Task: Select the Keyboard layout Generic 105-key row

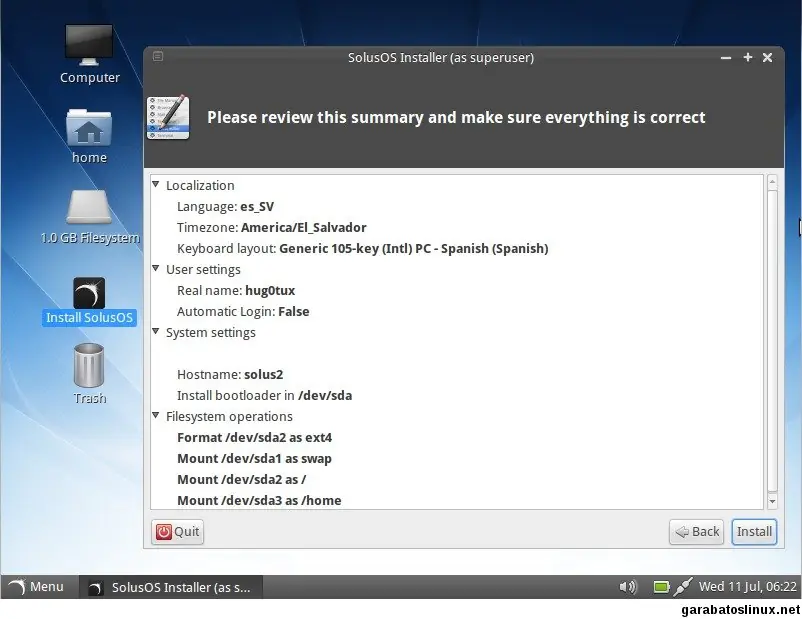Action: 456,249
